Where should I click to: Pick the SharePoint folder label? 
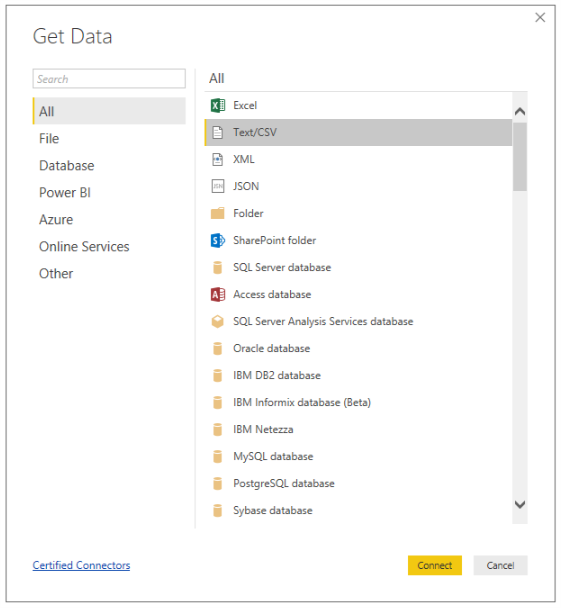pos(274,240)
